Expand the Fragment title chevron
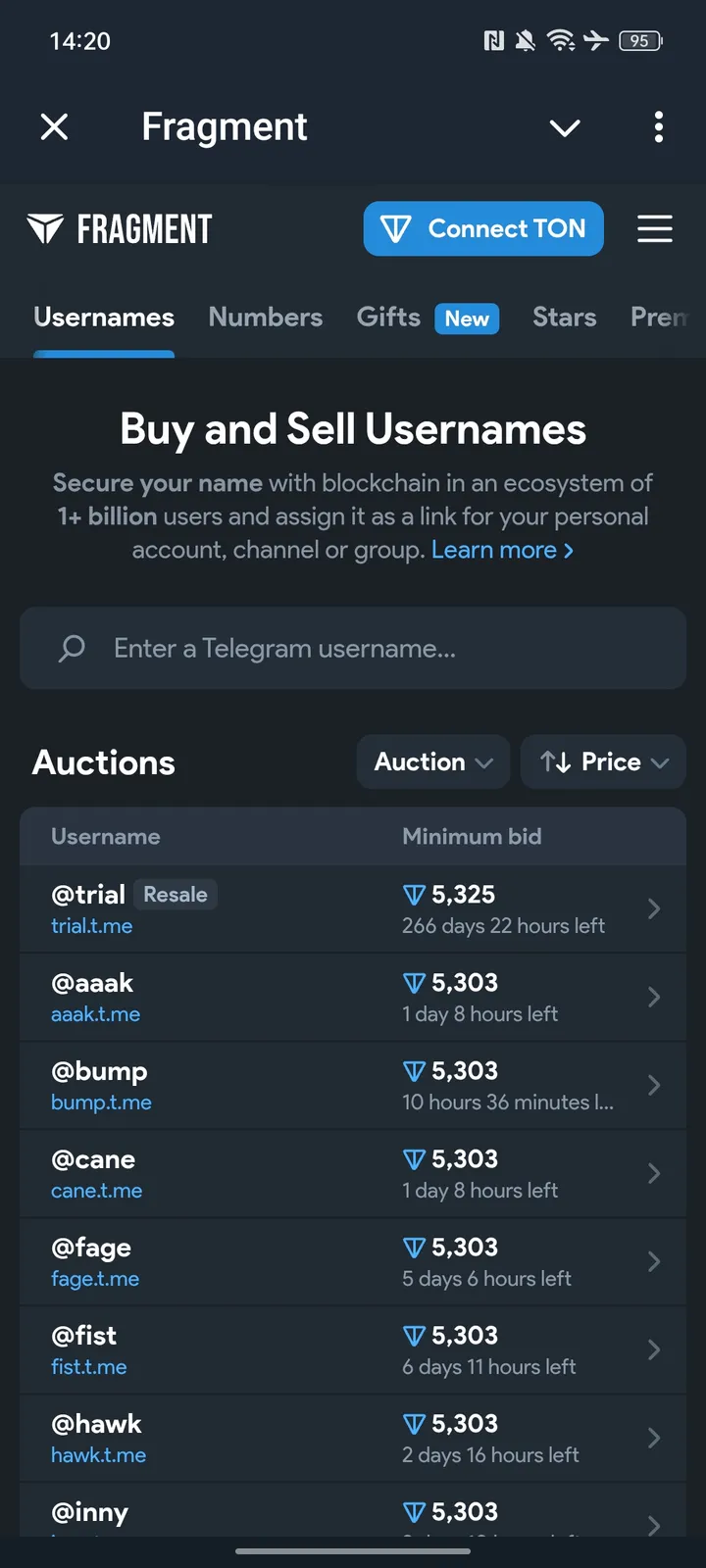The width and height of the screenshot is (706, 1568). coord(565,127)
